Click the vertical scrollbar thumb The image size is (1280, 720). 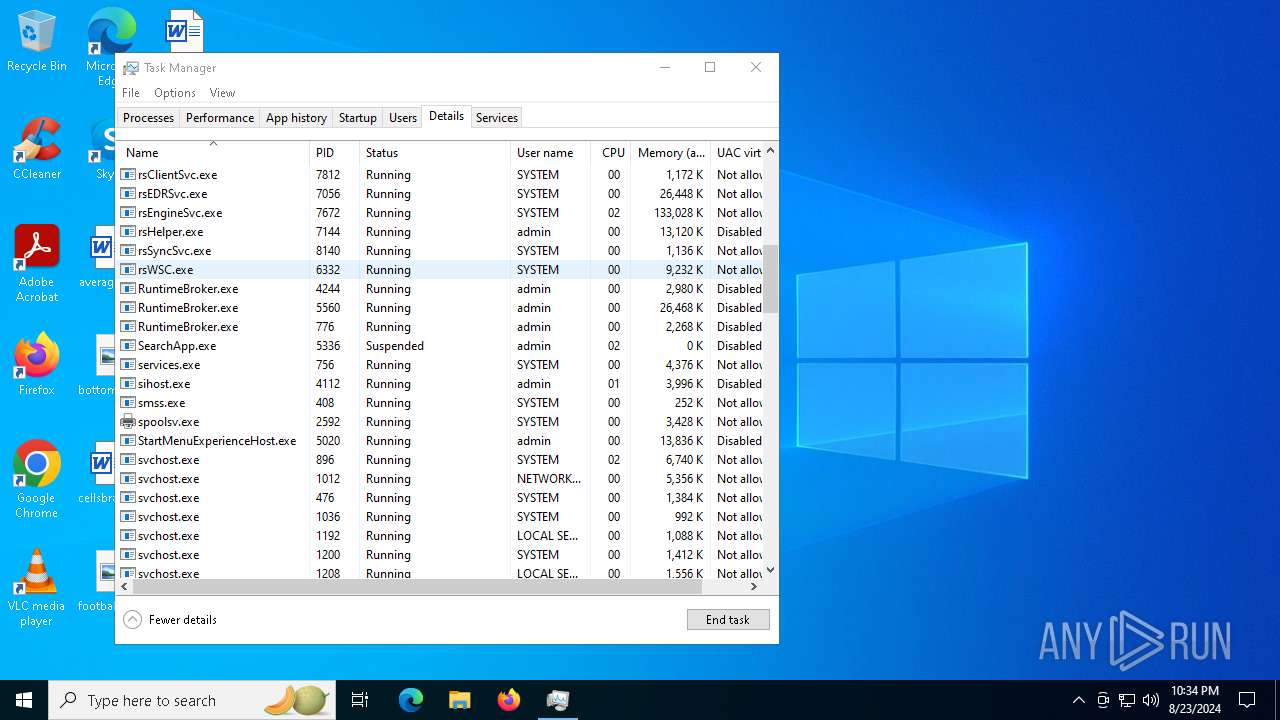[770, 279]
